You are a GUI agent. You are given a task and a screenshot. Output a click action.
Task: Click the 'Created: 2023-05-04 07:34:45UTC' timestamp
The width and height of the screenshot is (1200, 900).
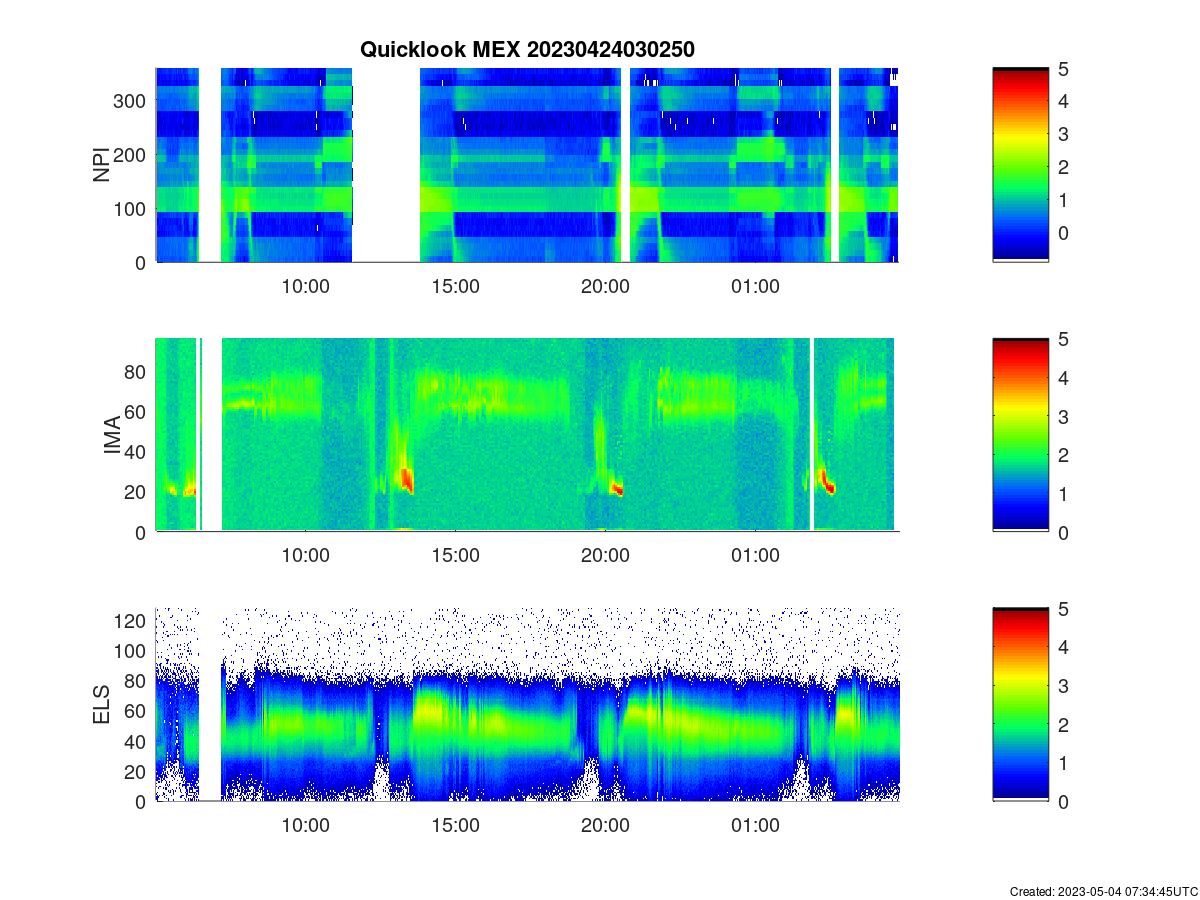[x=1103, y=891]
